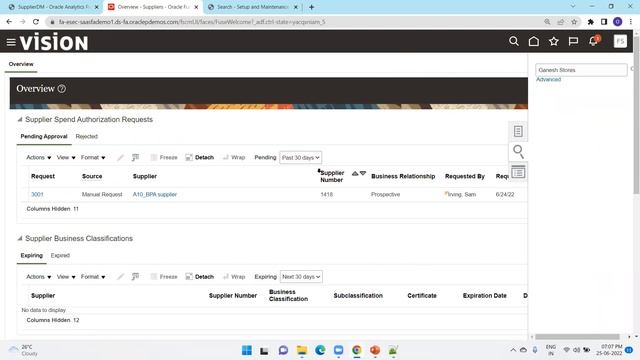
Task: Click Freeze in Spend Authorization toolbar
Action: click(x=164, y=158)
